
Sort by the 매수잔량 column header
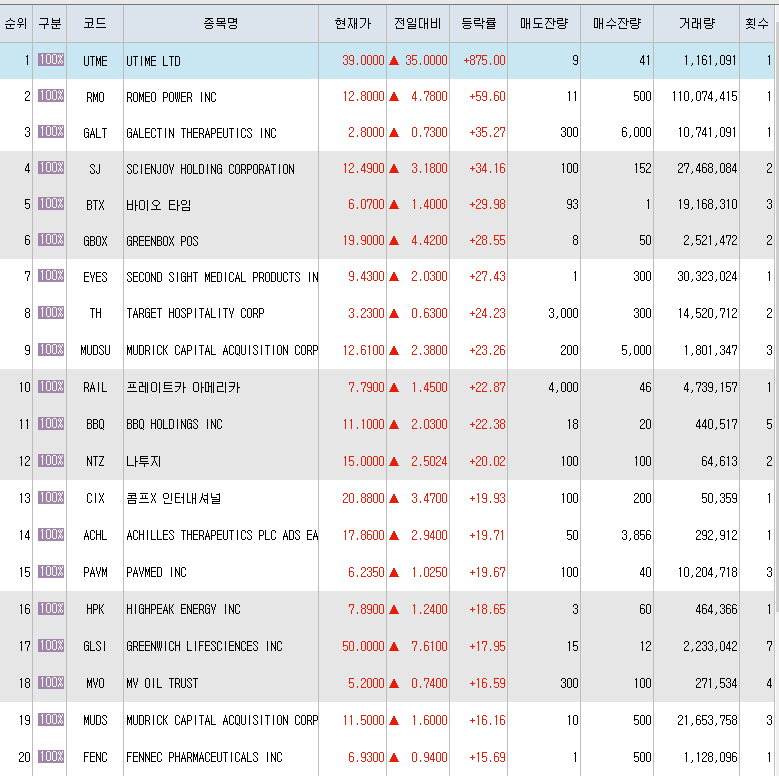[617, 23]
